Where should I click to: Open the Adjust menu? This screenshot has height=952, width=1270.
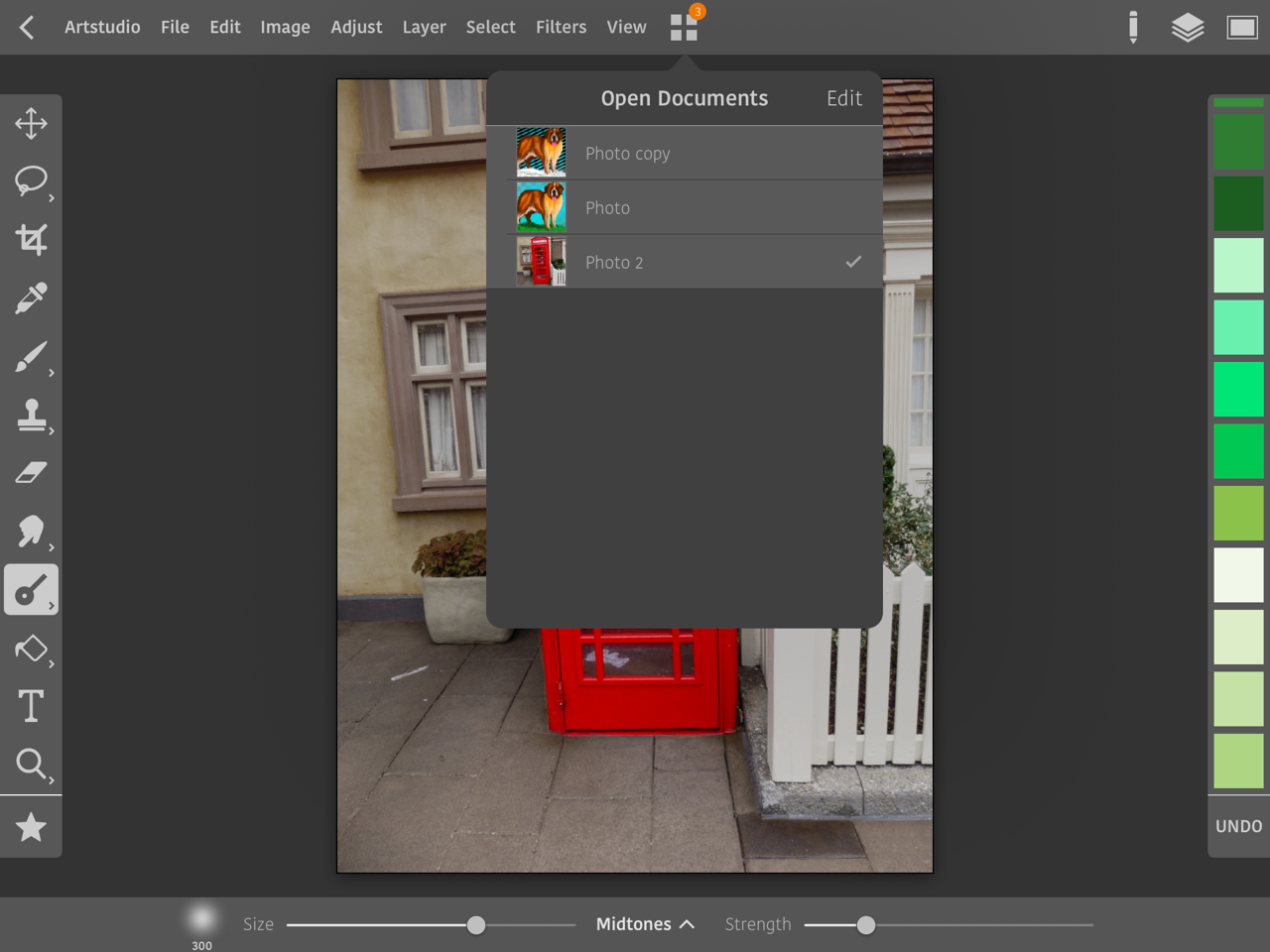(x=356, y=28)
